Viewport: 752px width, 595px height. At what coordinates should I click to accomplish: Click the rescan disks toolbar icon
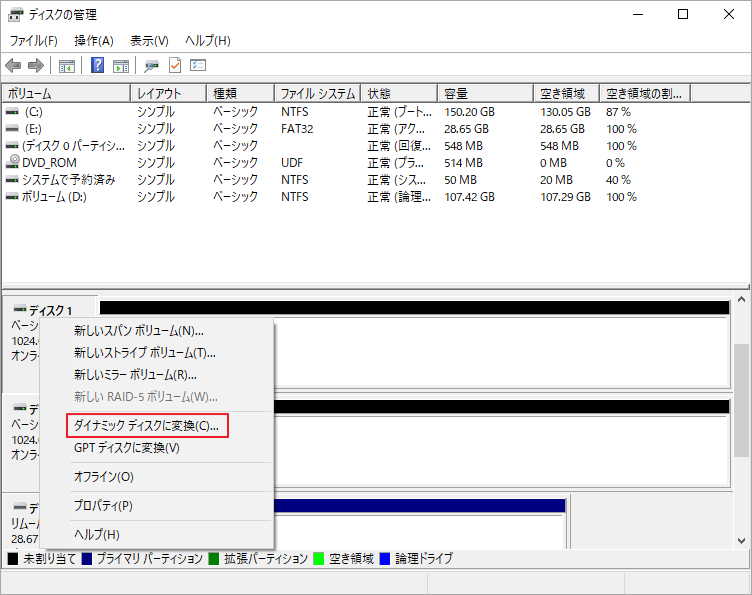pos(152,66)
